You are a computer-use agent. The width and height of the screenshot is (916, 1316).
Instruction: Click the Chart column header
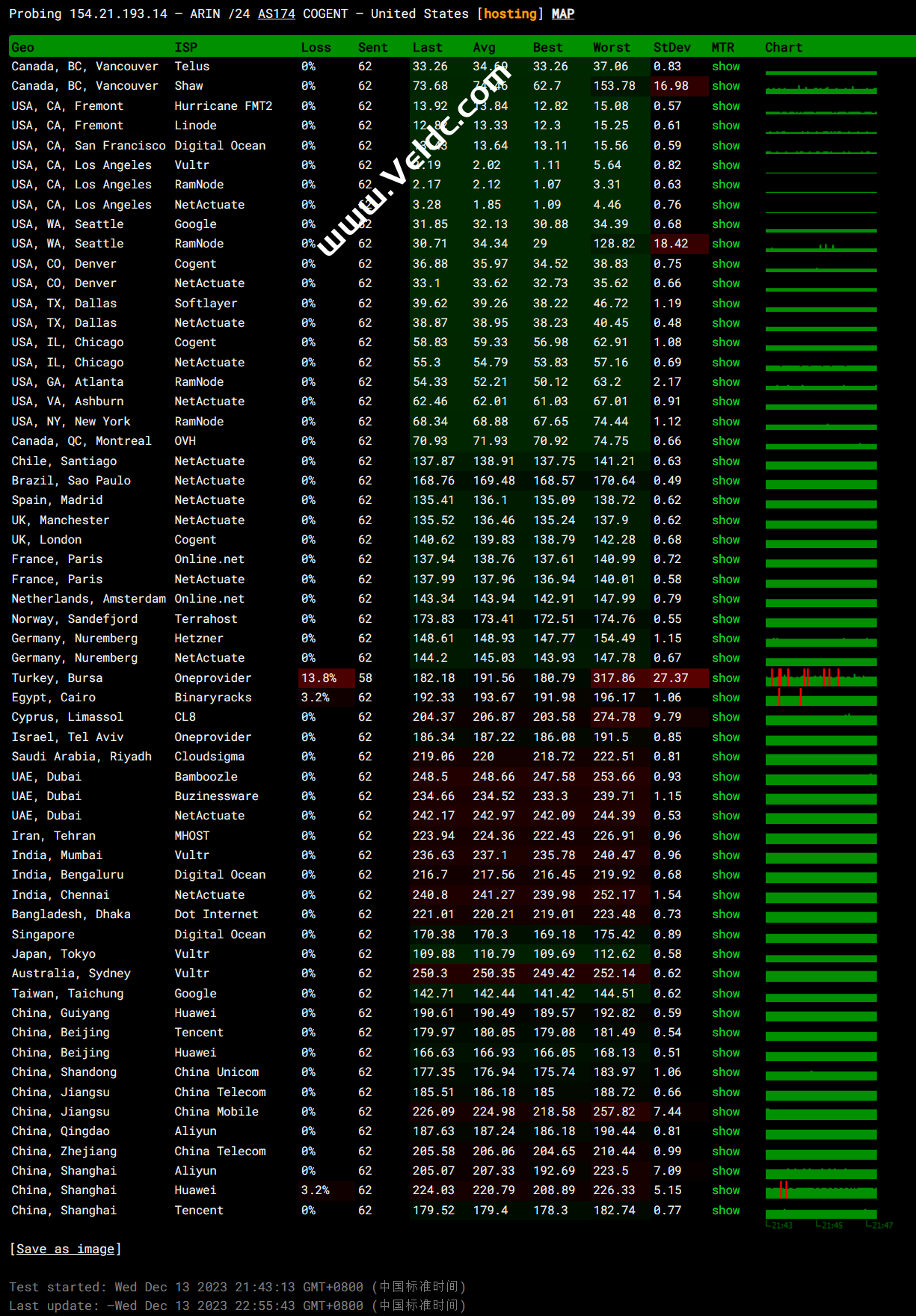783,47
